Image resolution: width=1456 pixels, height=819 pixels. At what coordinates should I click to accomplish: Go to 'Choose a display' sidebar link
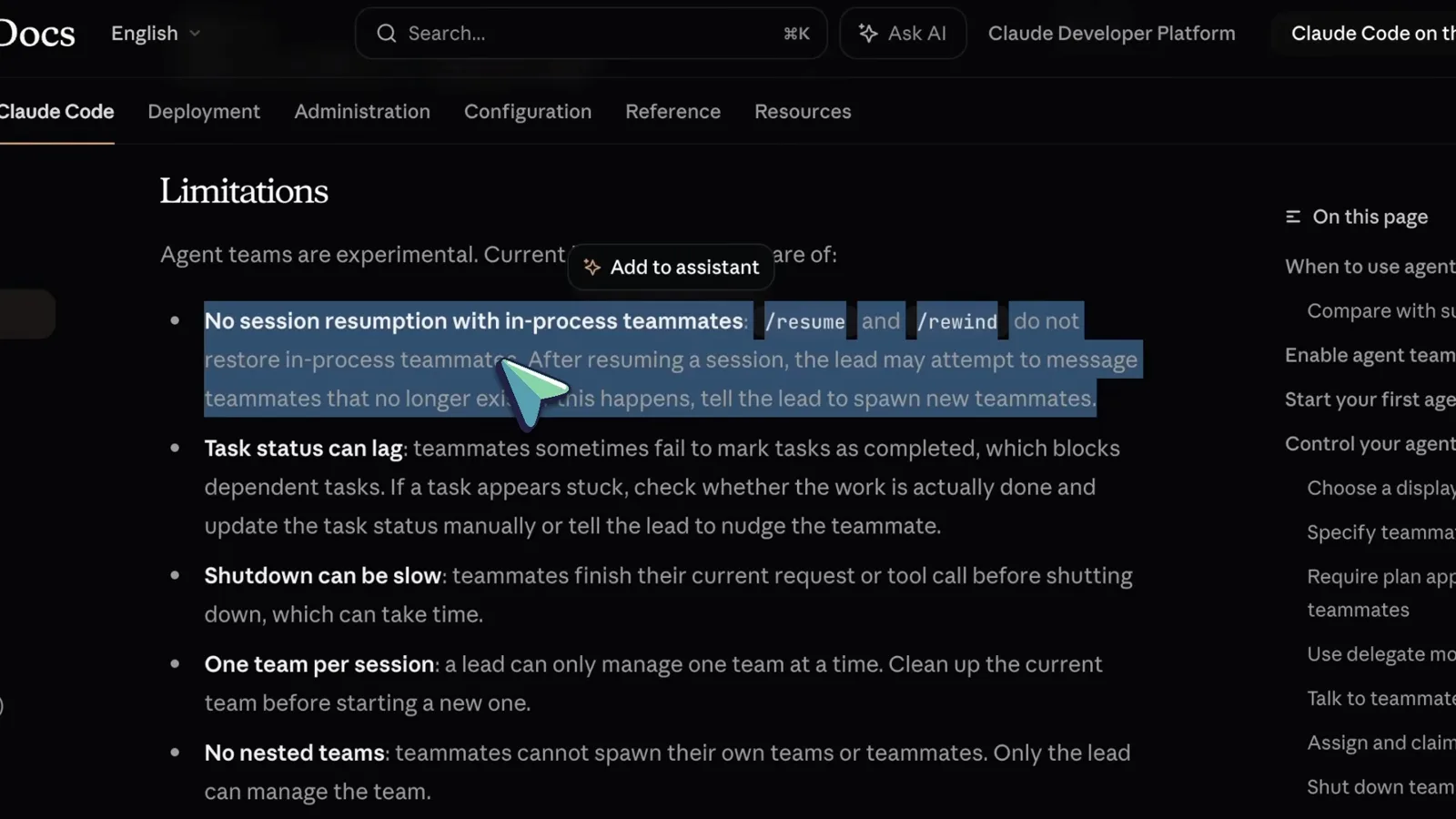(1381, 488)
